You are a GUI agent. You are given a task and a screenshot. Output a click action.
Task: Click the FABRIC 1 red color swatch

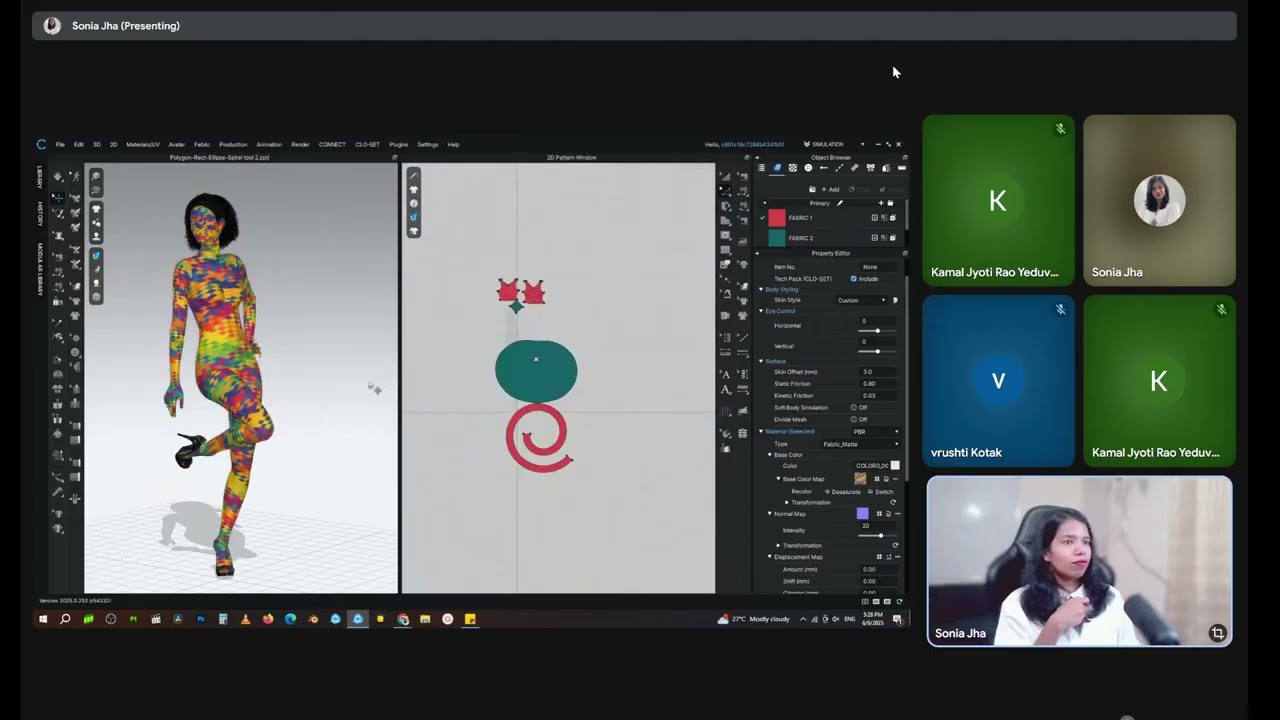click(x=777, y=218)
